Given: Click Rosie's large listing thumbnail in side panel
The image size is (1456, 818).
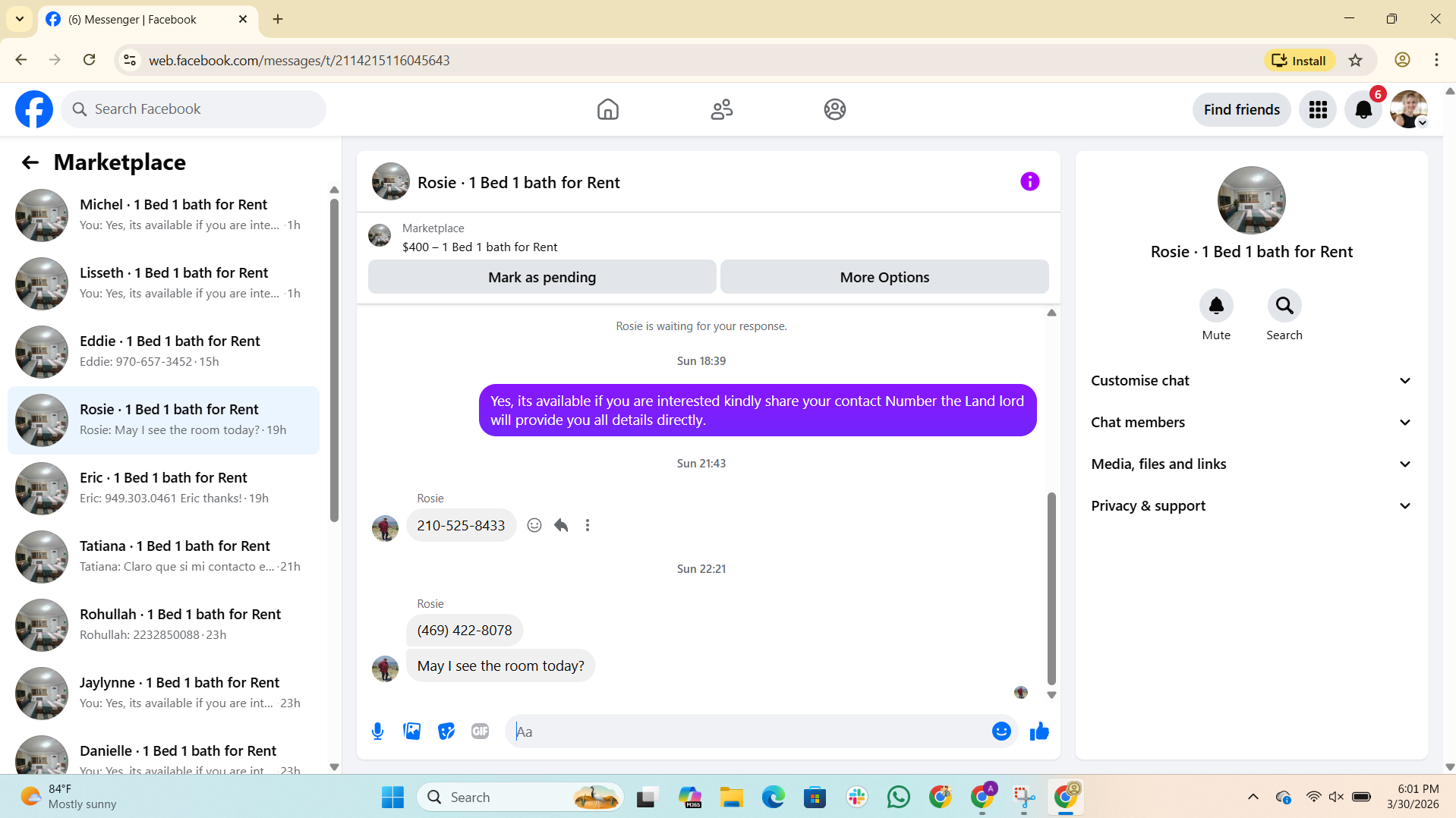Looking at the screenshot, I should pos(1251,200).
